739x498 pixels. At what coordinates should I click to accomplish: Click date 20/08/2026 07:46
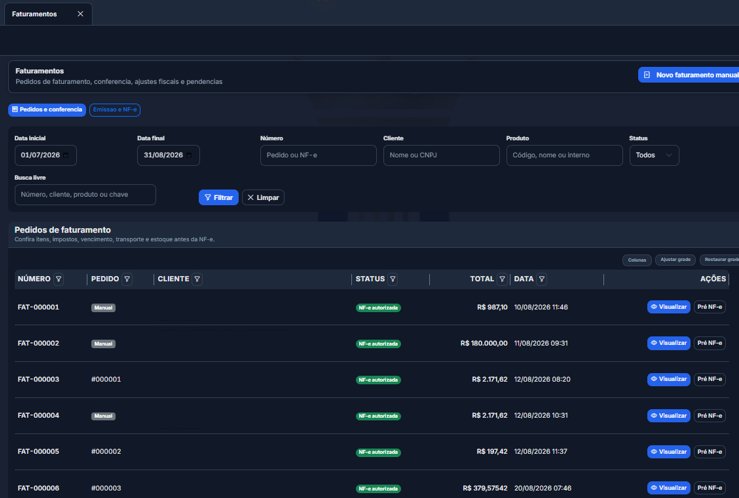click(x=542, y=488)
